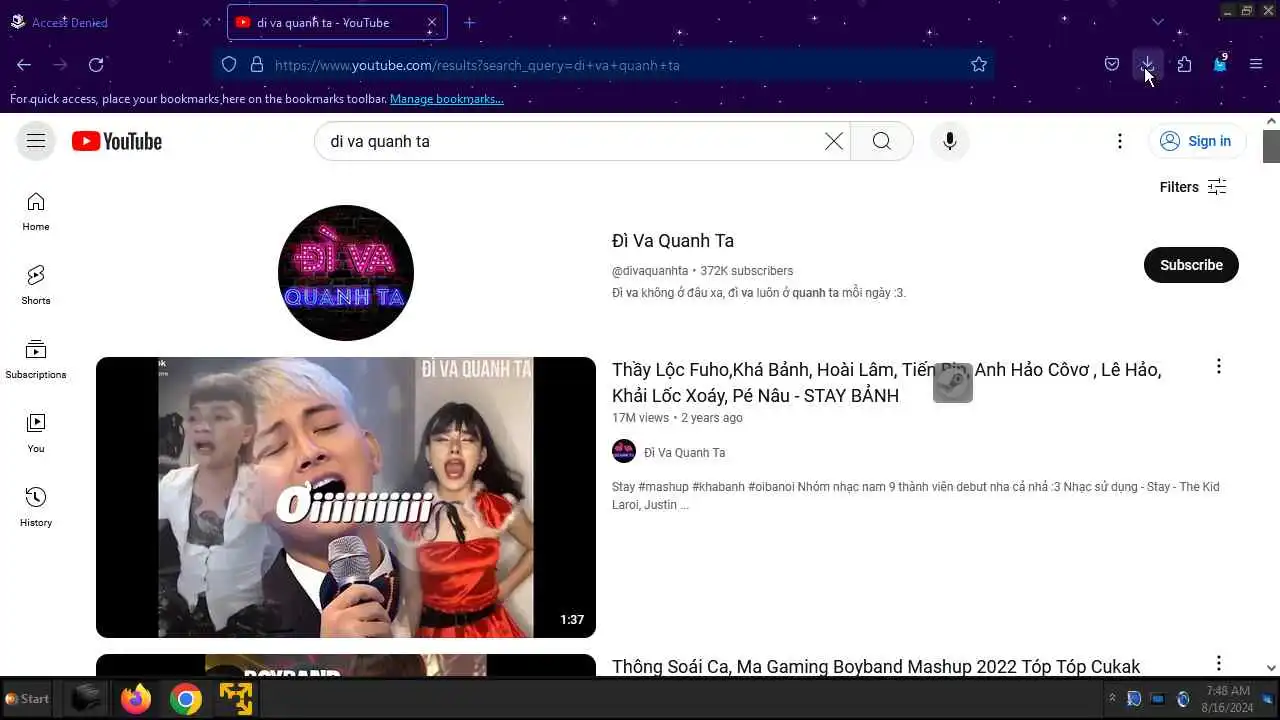Click the browser address bar URL
Viewport: 1280px width, 720px height.
[x=477, y=65]
